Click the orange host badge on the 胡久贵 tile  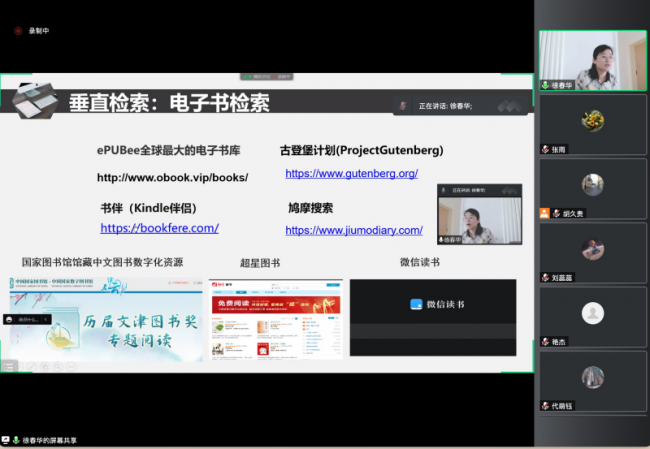coord(544,213)
